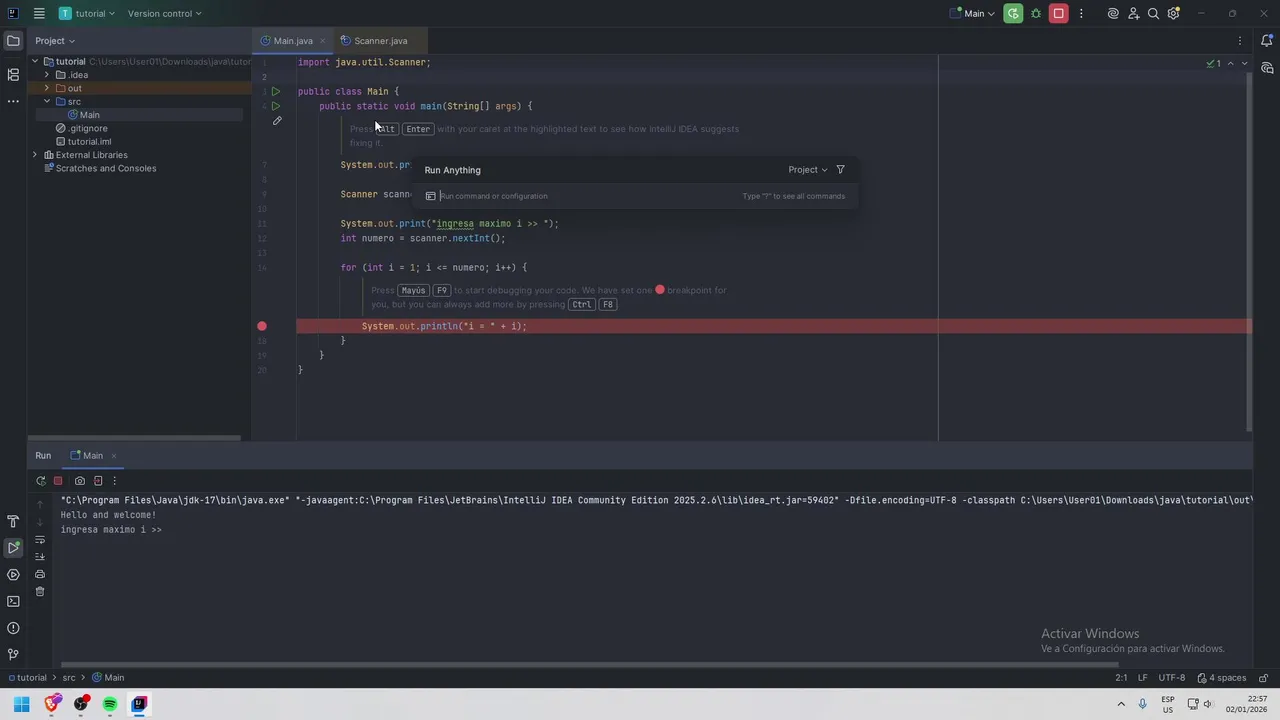Image resolution: width=1280 pixels, height=720 pixels.
Task: Open editor tabs options menu dots
Action: 1240,41
